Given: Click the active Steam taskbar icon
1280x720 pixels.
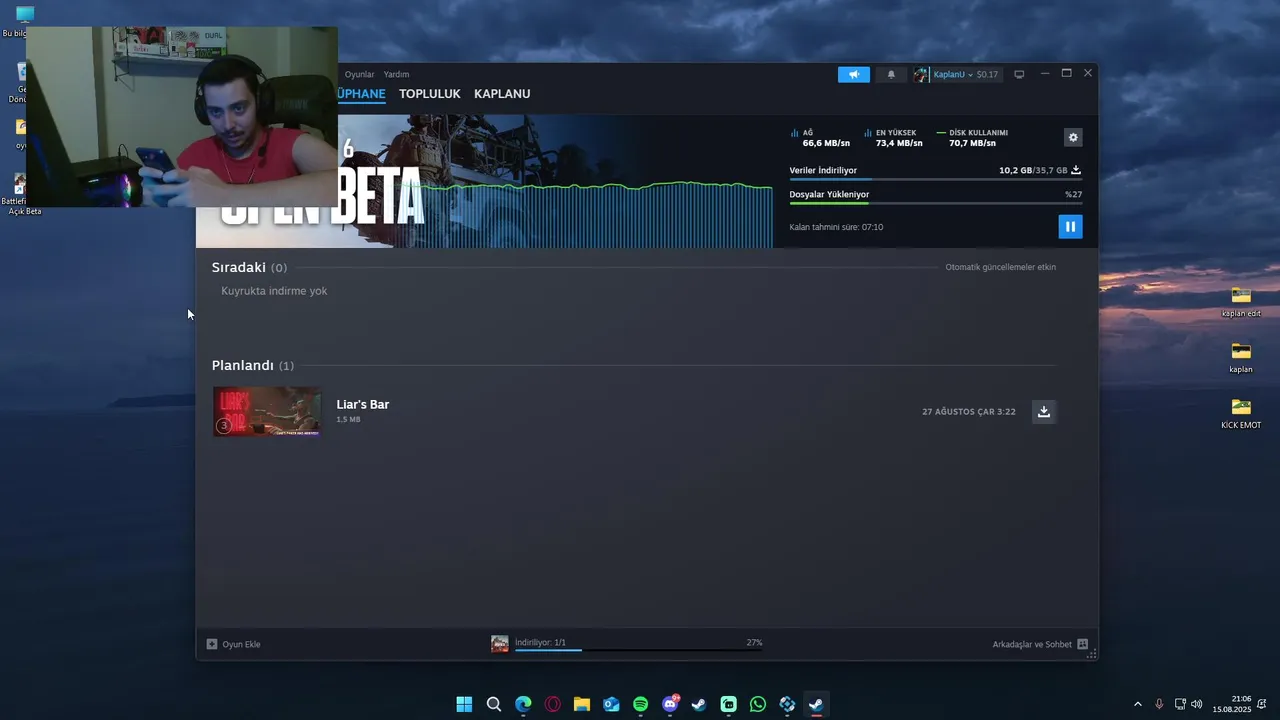Looking at the screenshot, I should pyautogui.click(x=816, y=705).
